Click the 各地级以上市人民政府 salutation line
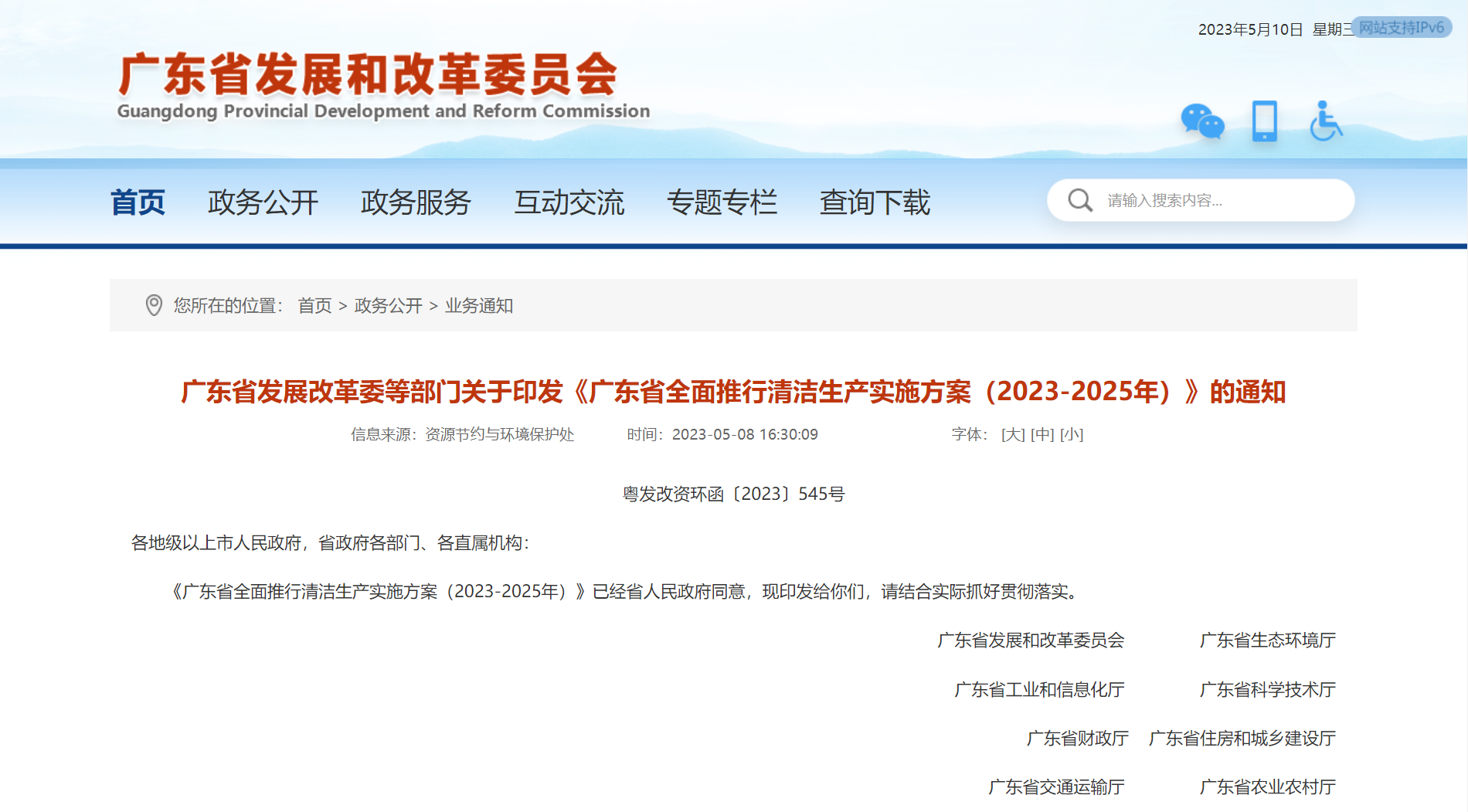Image resolution: width=1468 pixels, height=812 pixels. point(331,543)
